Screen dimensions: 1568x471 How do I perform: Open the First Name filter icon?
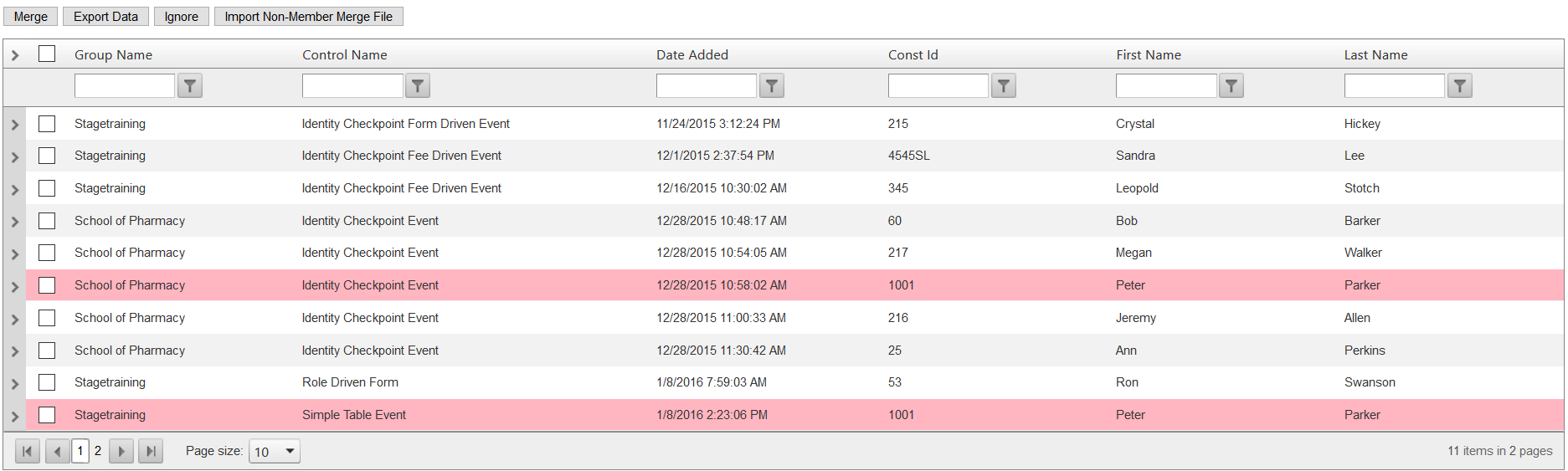coord(1231,85)
